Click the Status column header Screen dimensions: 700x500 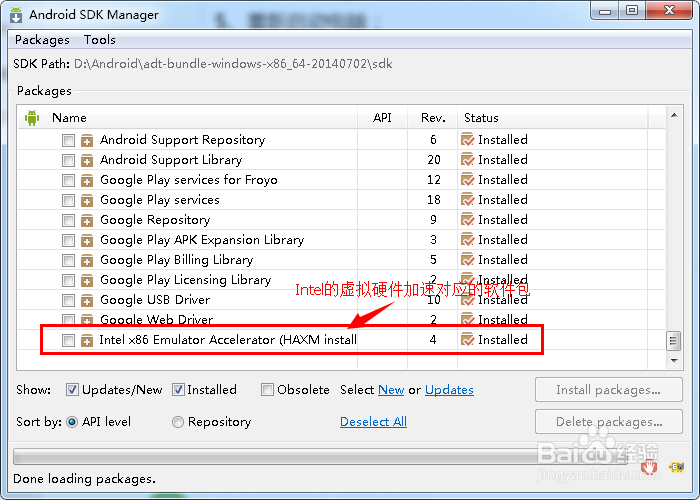[553, 118]
